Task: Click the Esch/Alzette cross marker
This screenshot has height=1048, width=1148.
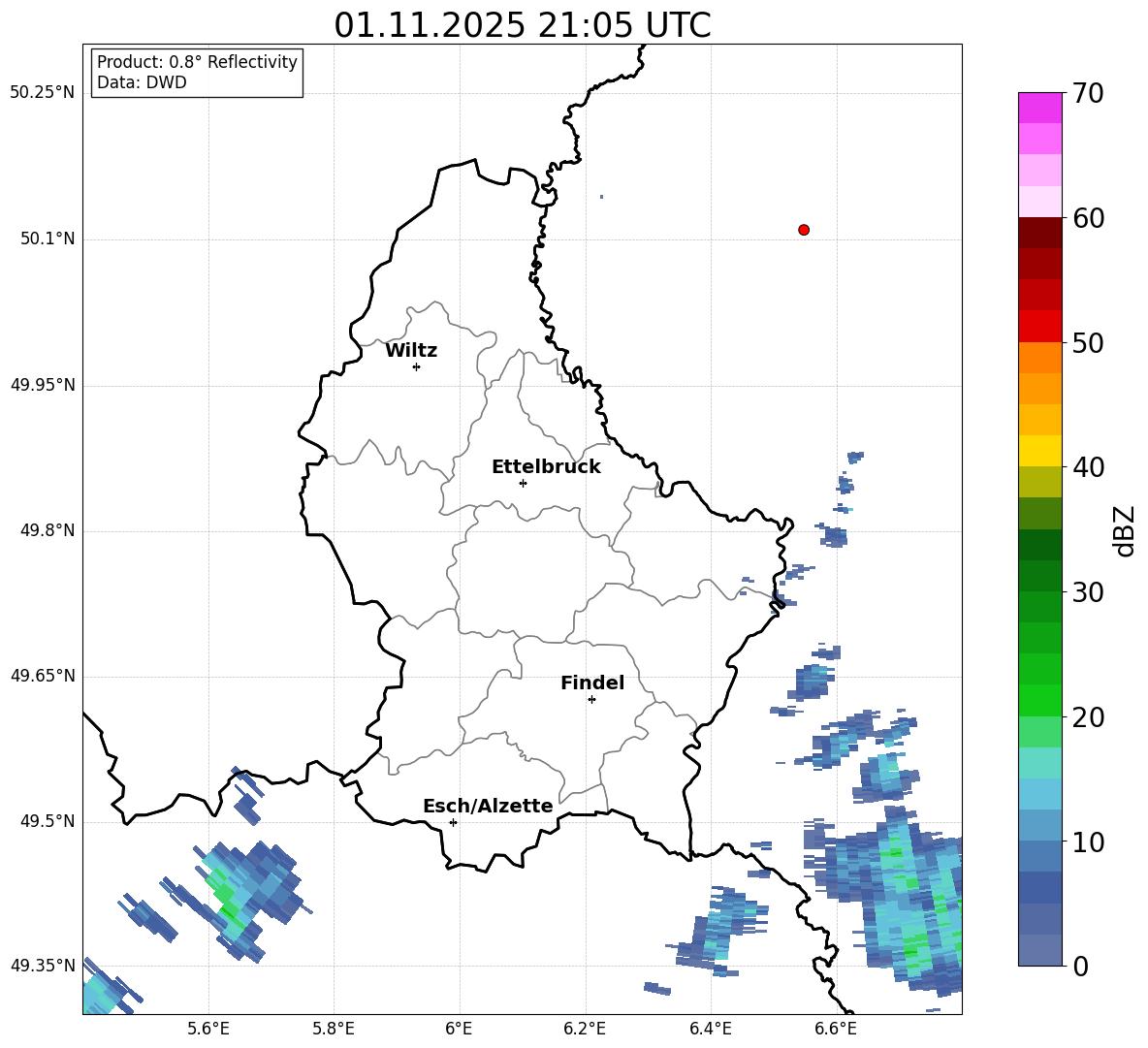Action: (453, 822)
